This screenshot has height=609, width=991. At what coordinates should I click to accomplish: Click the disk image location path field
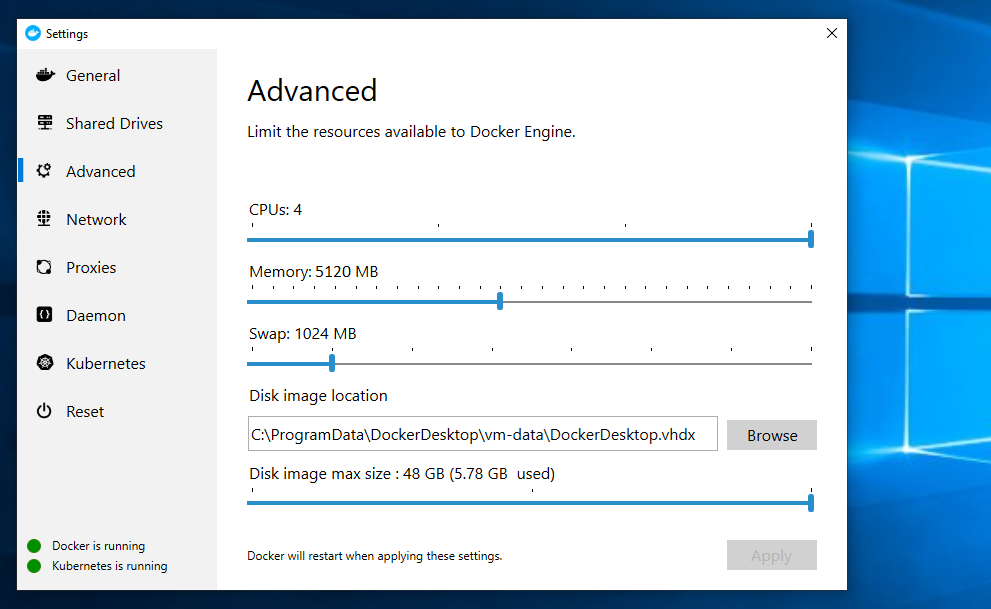483,434
